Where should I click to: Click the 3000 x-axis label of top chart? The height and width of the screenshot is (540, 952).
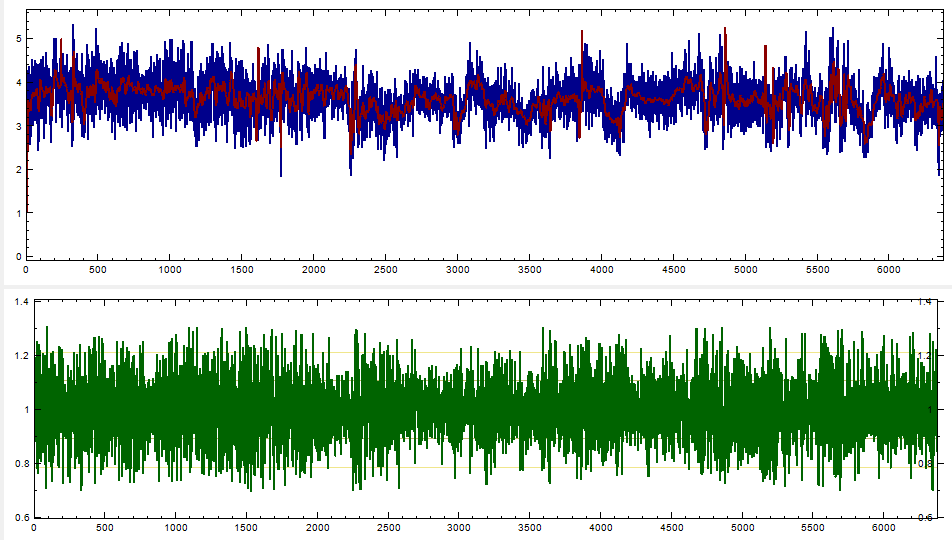coord(457,270)
